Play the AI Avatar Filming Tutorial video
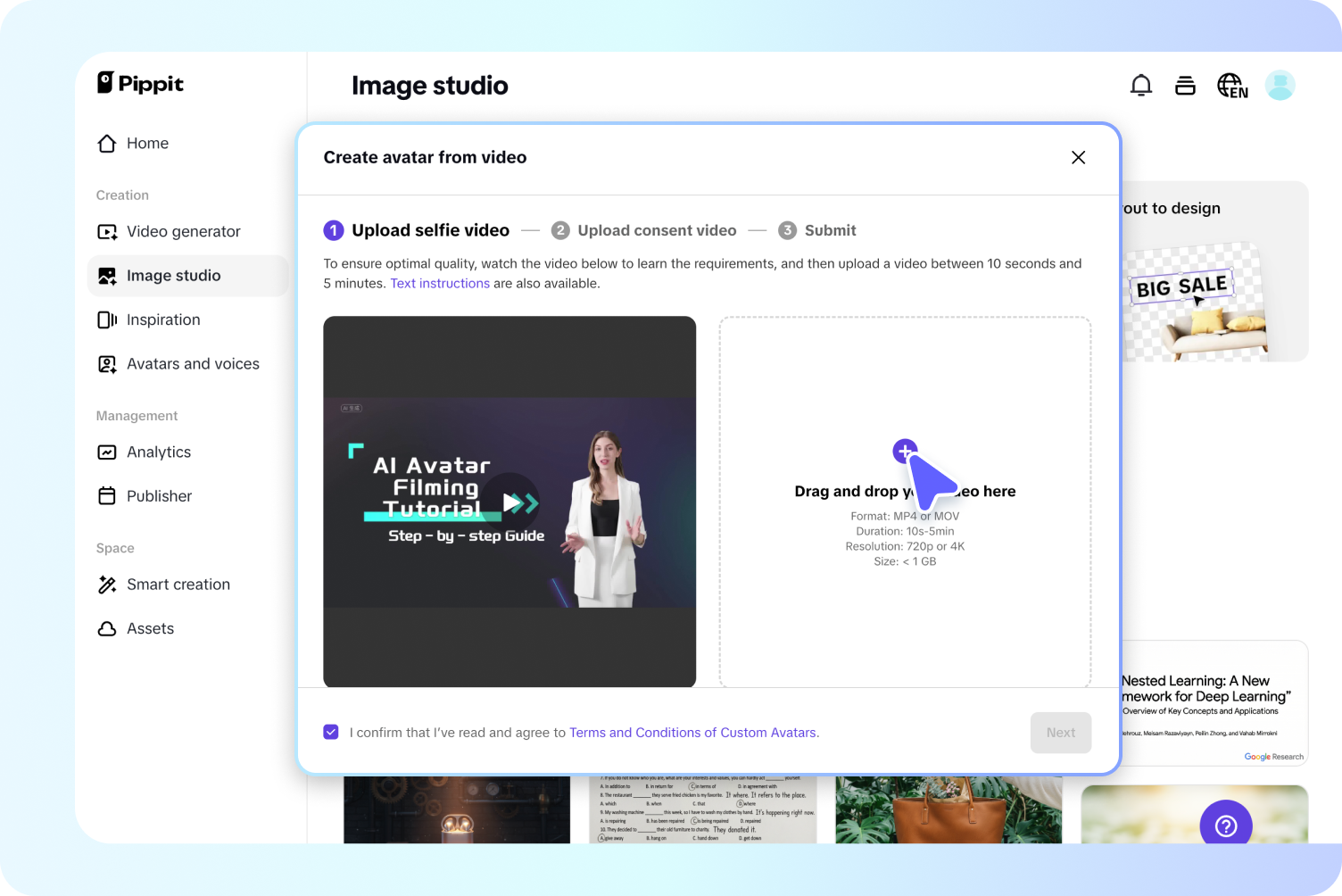The image size is (1342, 896). point(512,502)
